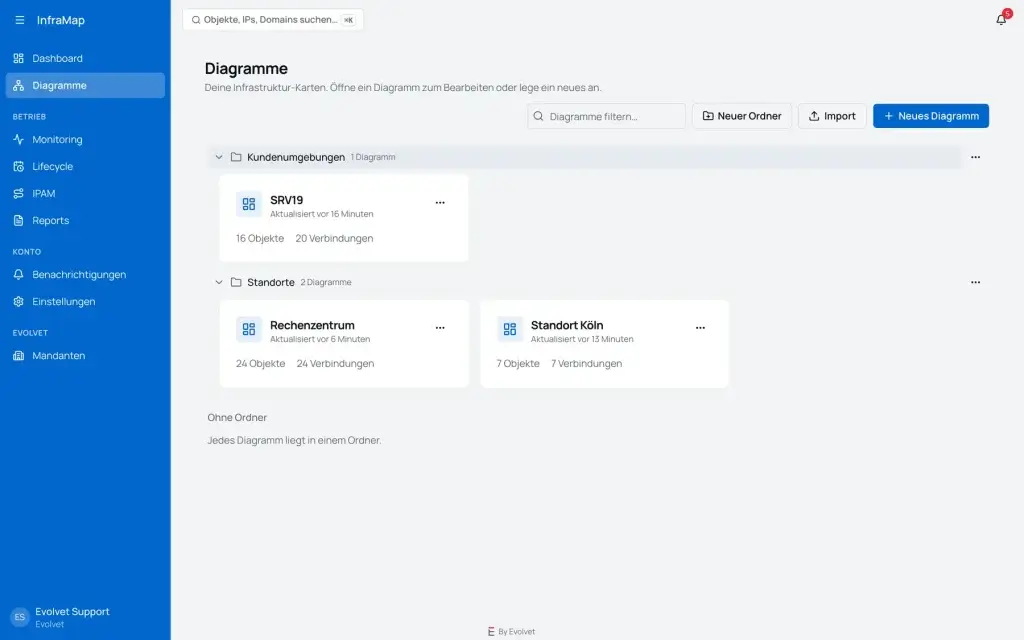The width and height of the screenshot is (1024, 640).
Task: Open Mandanten in the sidebar
Action: 85,356
